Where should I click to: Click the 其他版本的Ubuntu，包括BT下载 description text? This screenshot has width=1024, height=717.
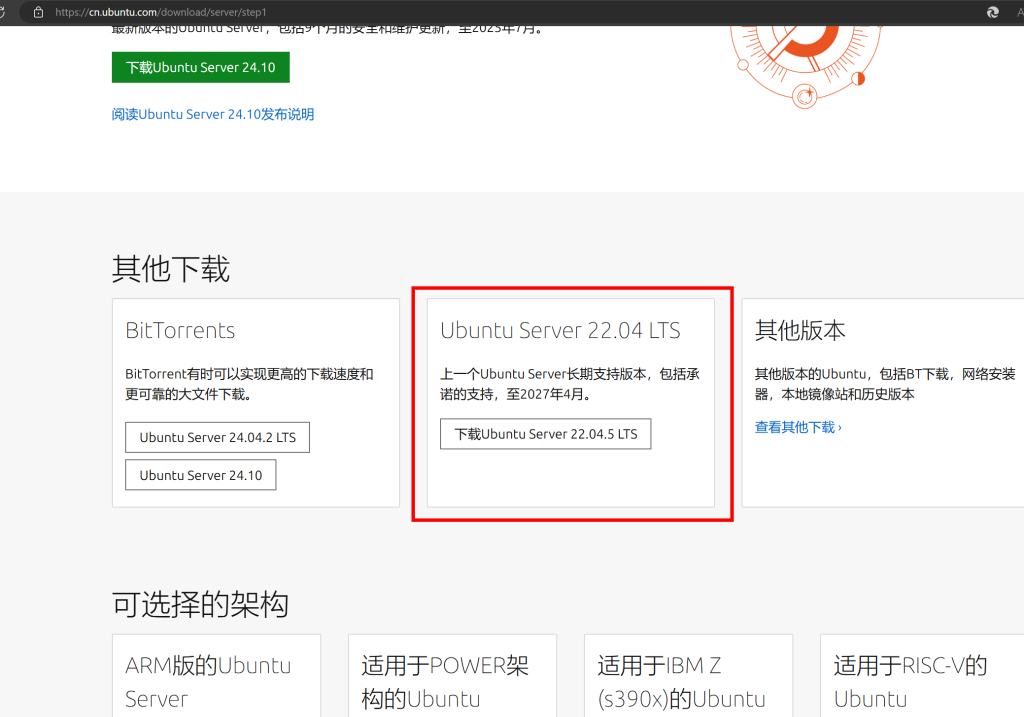(885, 384)
